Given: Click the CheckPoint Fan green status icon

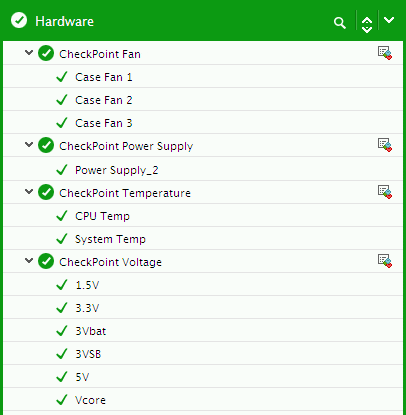Looking at the screenshot, I should [x=46, y=53].
